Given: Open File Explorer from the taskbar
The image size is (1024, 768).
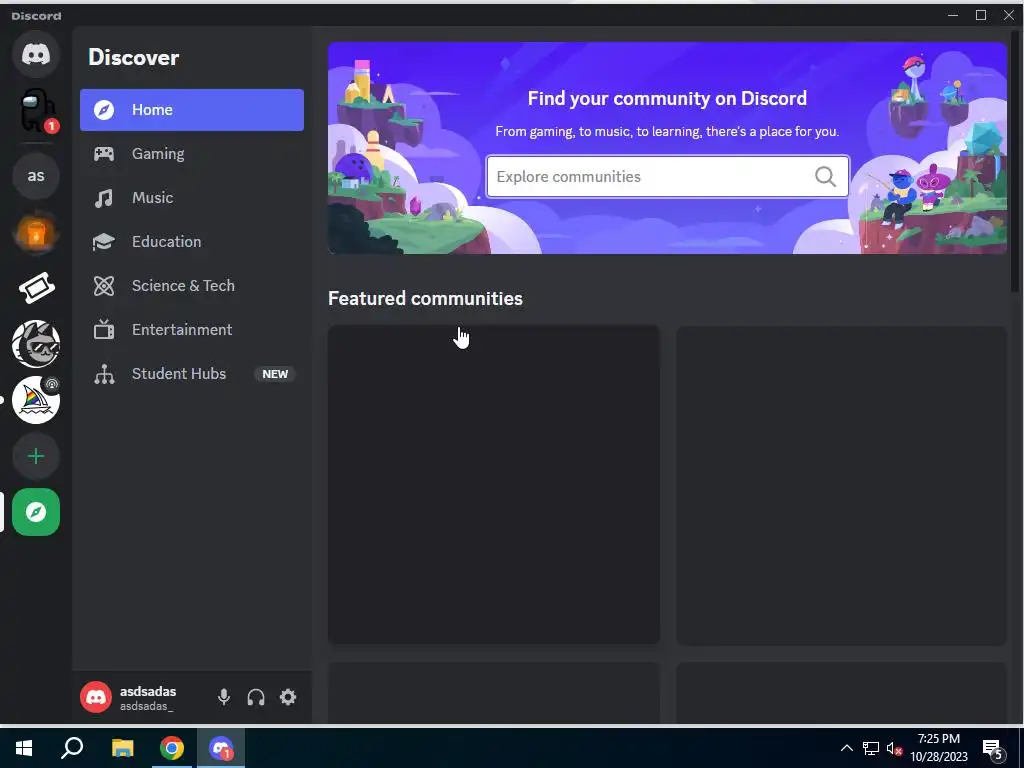Looking at the screenshot, I should click(122, 748).
